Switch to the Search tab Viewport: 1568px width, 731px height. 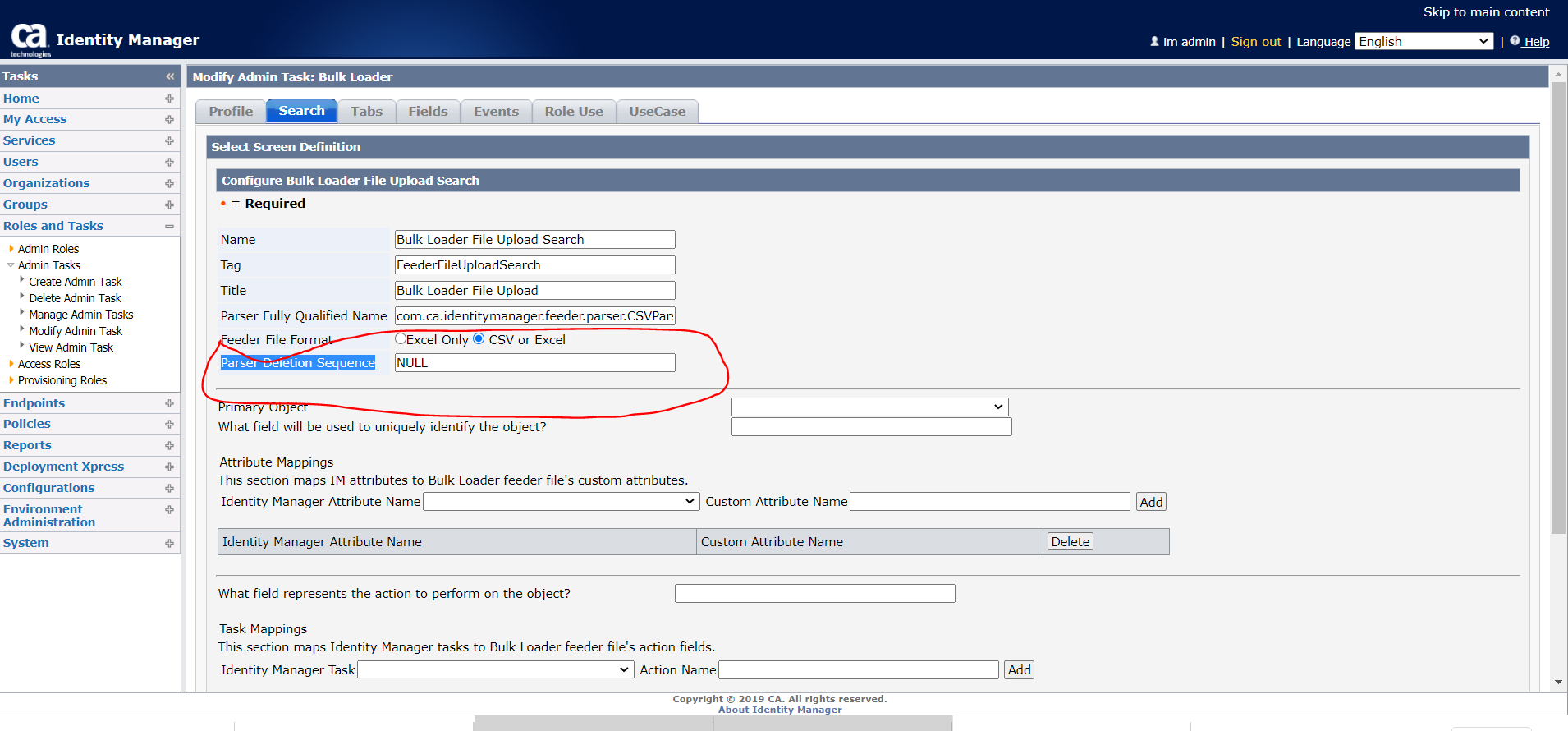301,111
